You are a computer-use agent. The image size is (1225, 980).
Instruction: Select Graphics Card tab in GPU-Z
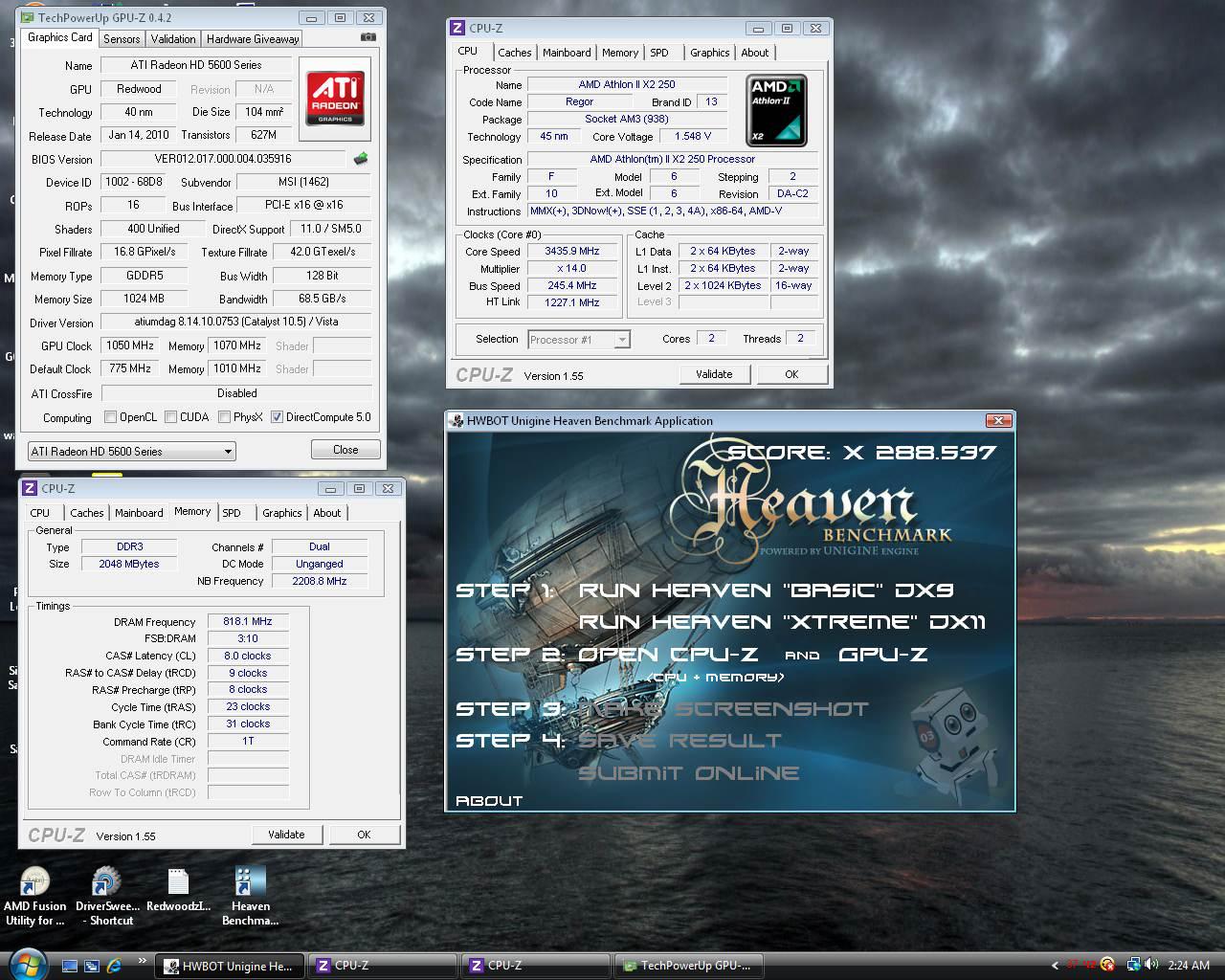click(x=60, y=37)
